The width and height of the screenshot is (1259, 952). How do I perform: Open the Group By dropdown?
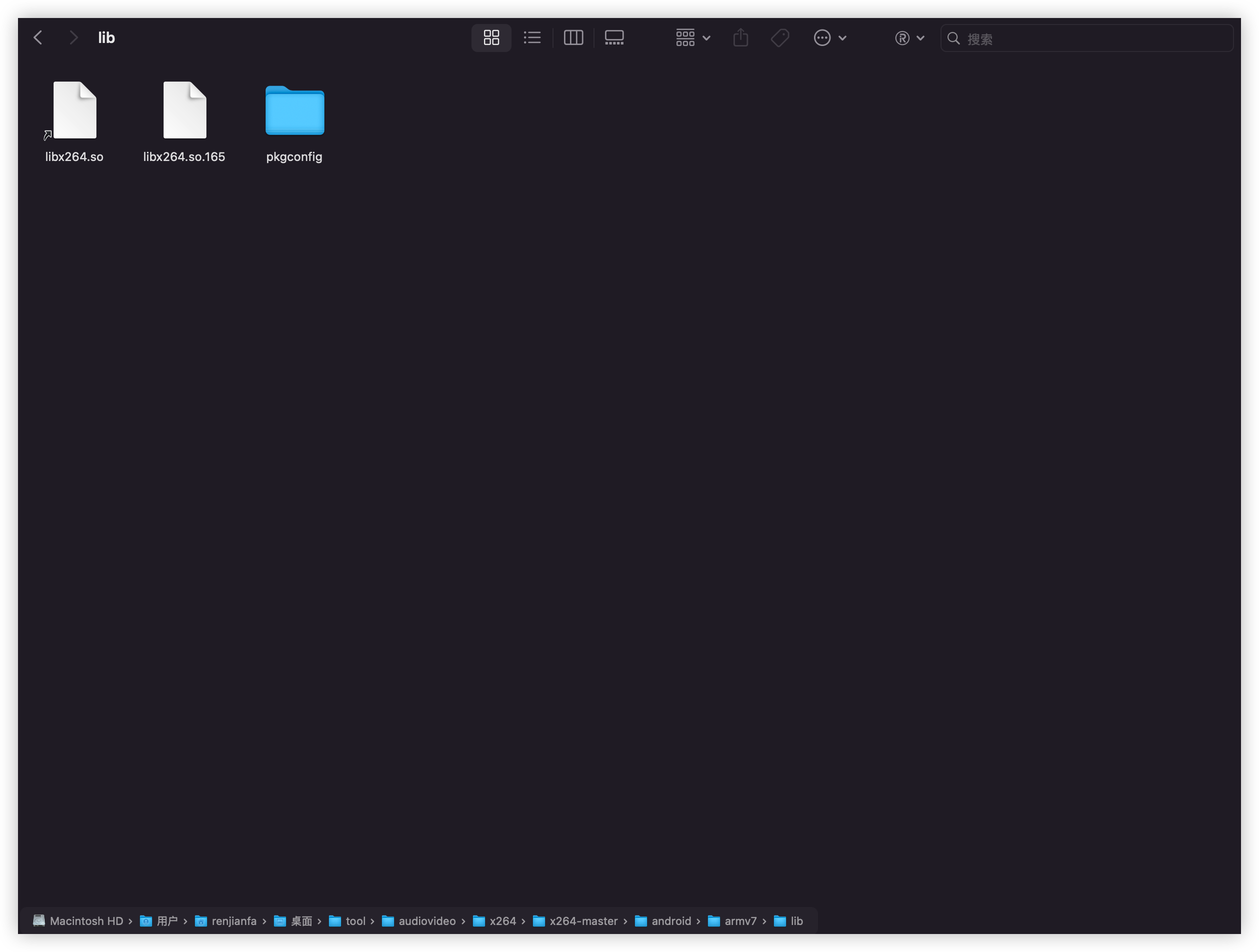coord(692,38)
